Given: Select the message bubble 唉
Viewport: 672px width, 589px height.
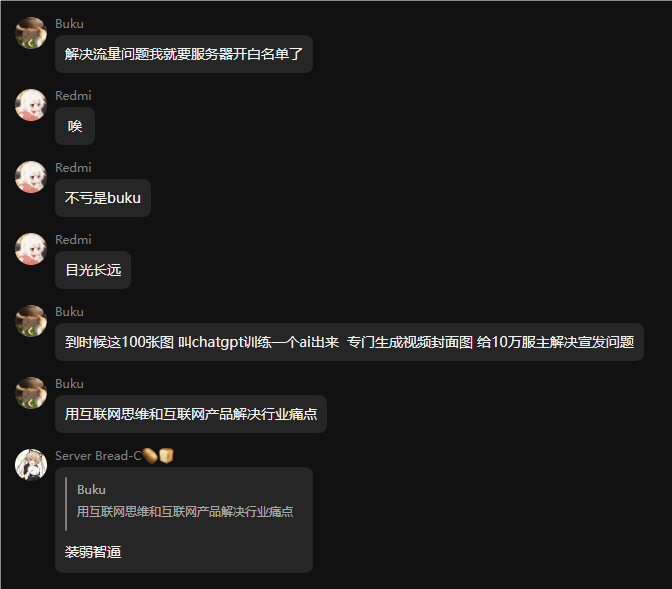Looking at the screenshot, I should pos(75,126).
